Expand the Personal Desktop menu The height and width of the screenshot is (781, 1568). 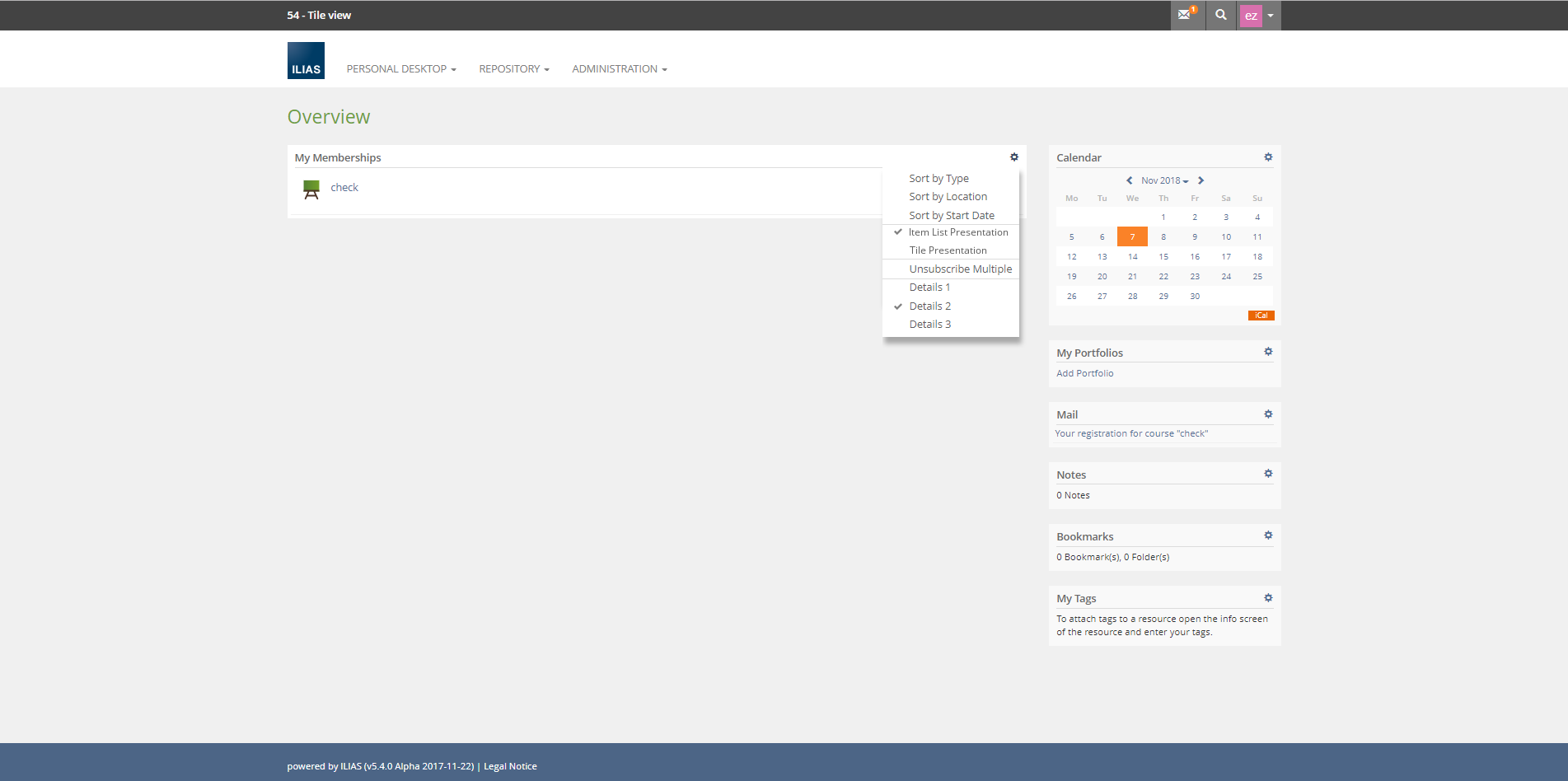400,69
